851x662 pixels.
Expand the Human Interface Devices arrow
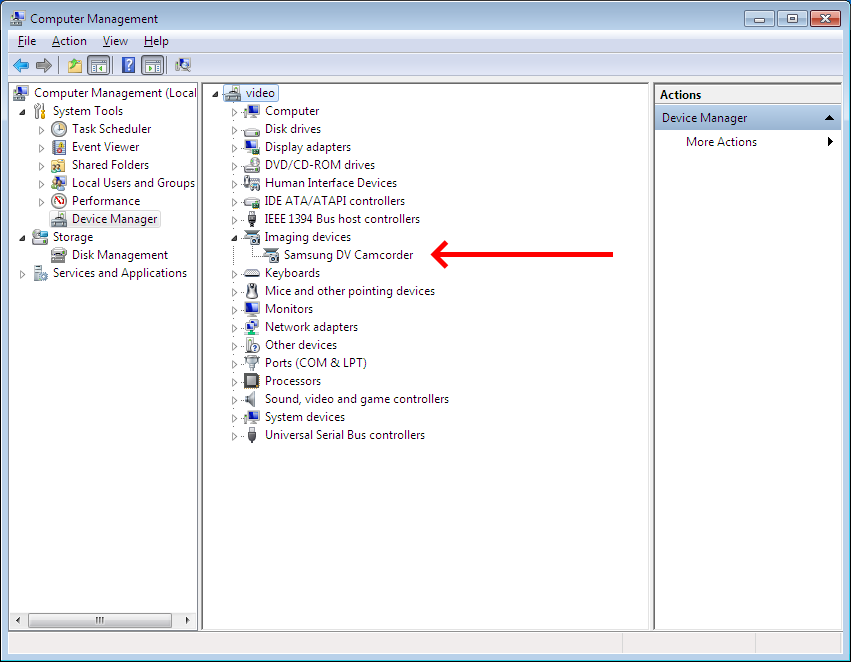click(234, 184)
